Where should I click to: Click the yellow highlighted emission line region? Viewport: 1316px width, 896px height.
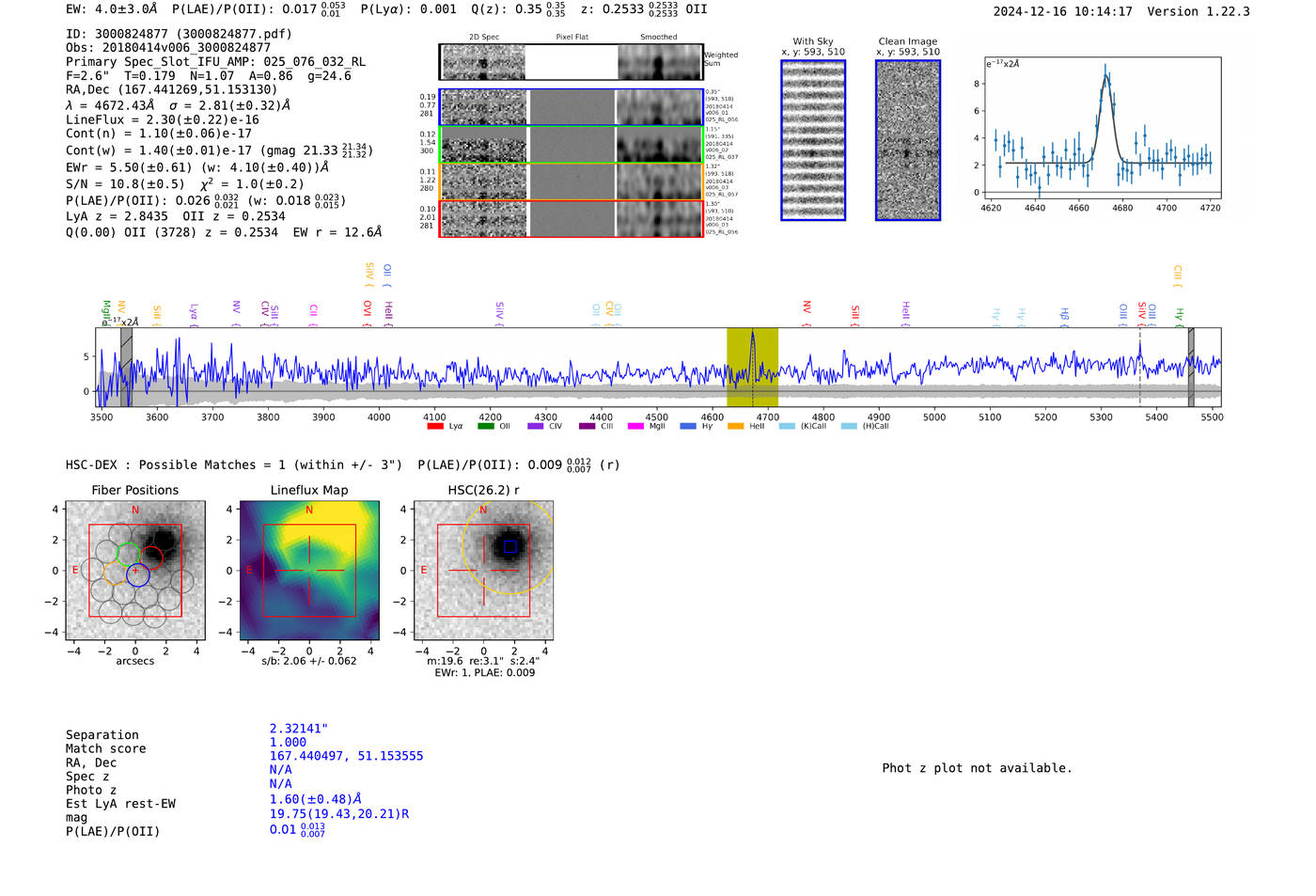[x=752, y=367]
